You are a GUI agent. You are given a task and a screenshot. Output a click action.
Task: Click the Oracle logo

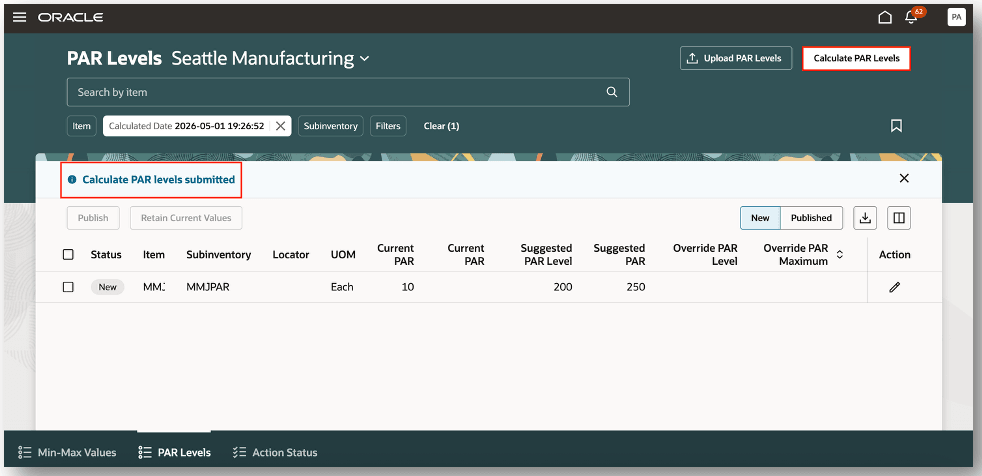point(70,18)
